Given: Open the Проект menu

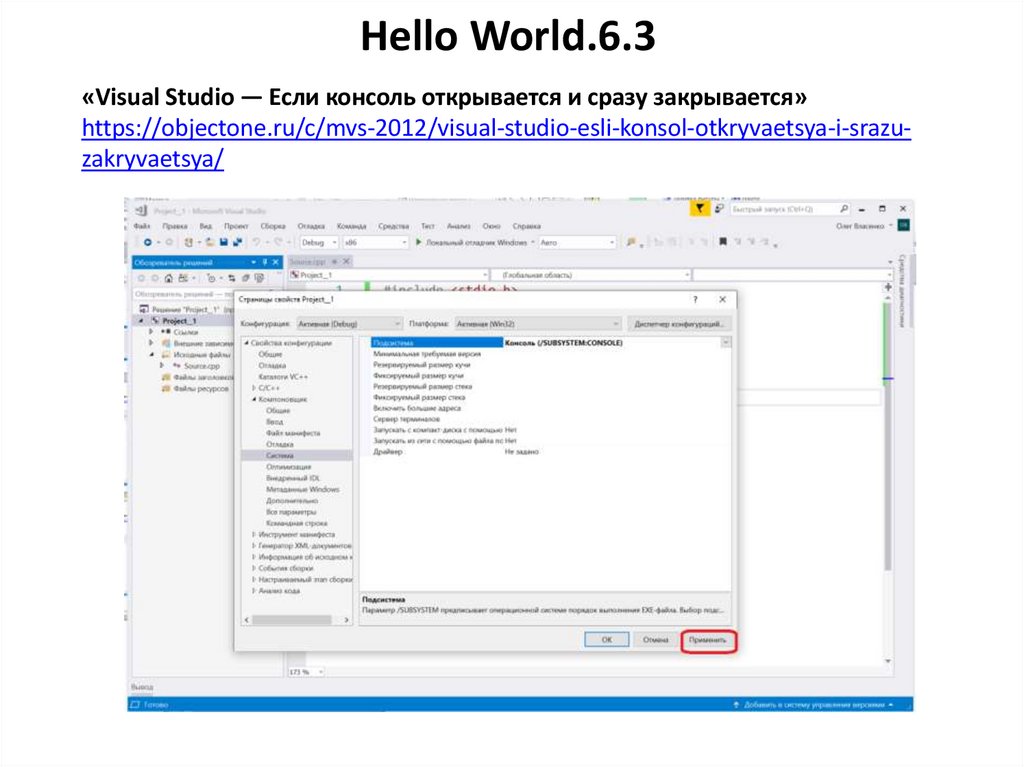Looking at the screenshot, I should 236,226.
